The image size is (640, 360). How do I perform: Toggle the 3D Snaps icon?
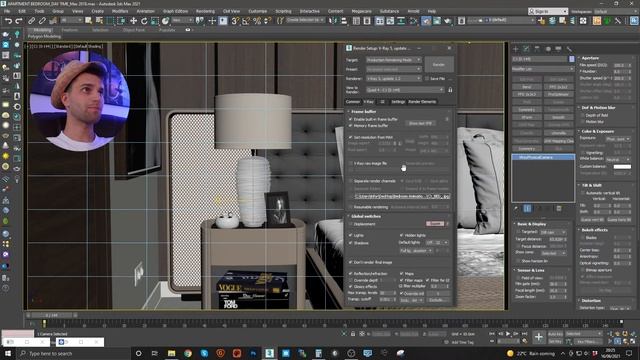[x=235, y=20]
